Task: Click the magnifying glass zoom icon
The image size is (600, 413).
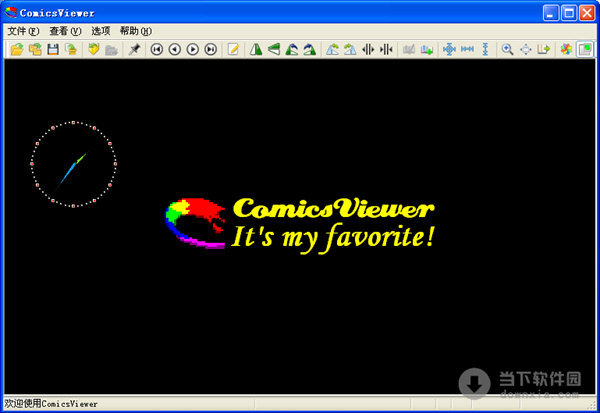Action: point(507,49)
